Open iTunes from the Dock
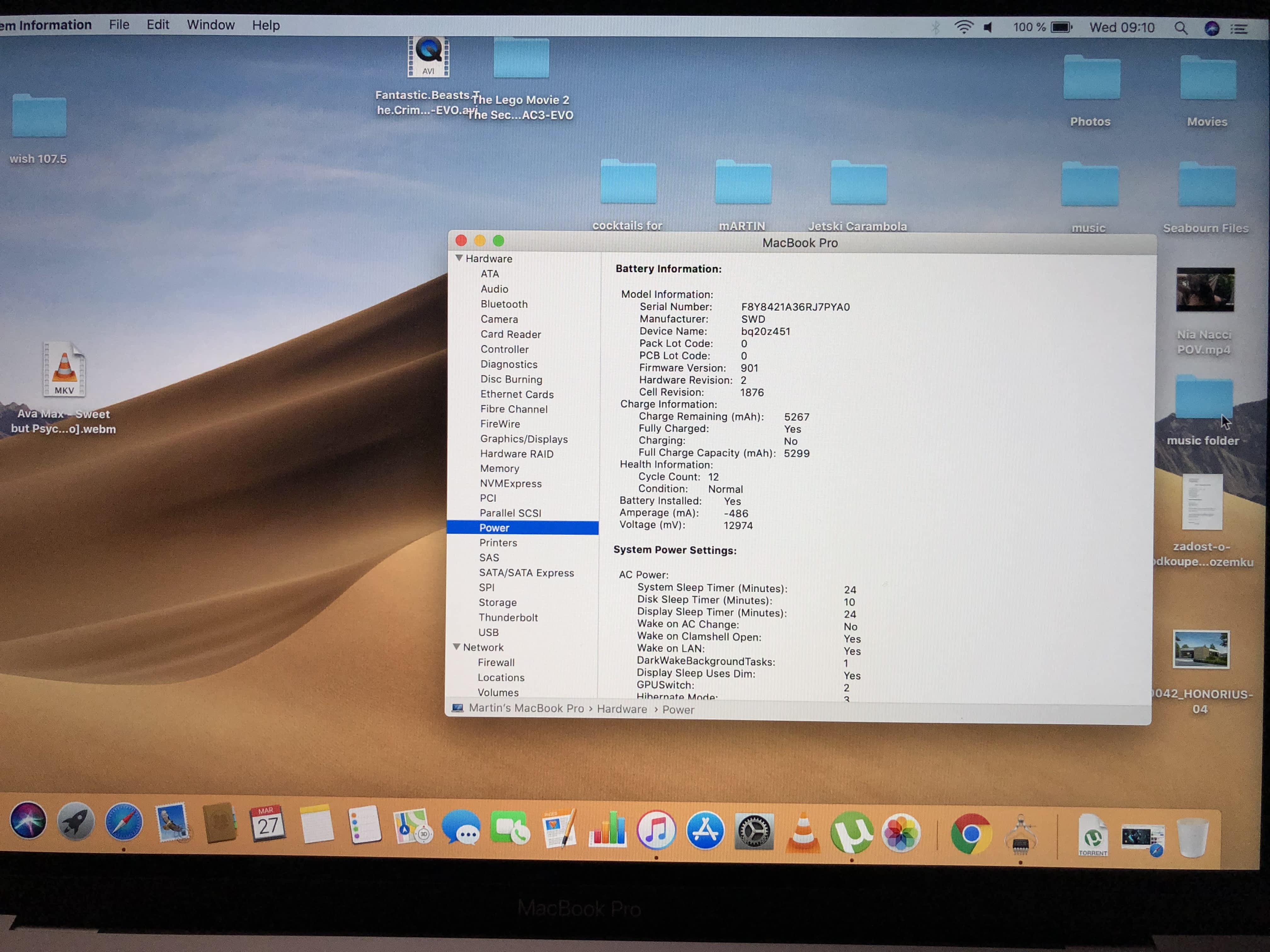The width and height of the screenshot is (1270, 952). [x=656, y=830]
